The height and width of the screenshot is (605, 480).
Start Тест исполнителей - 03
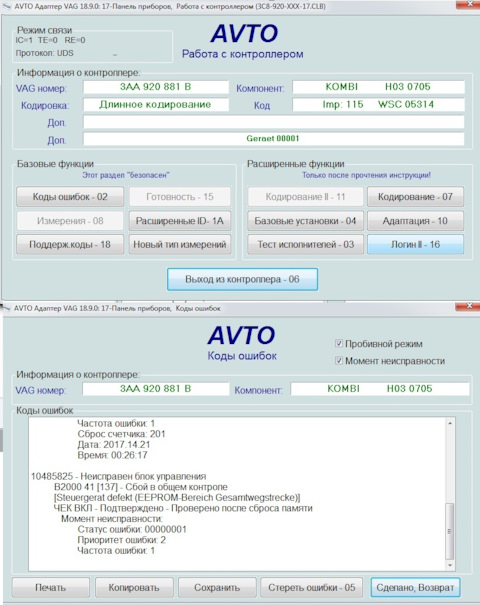305,244
